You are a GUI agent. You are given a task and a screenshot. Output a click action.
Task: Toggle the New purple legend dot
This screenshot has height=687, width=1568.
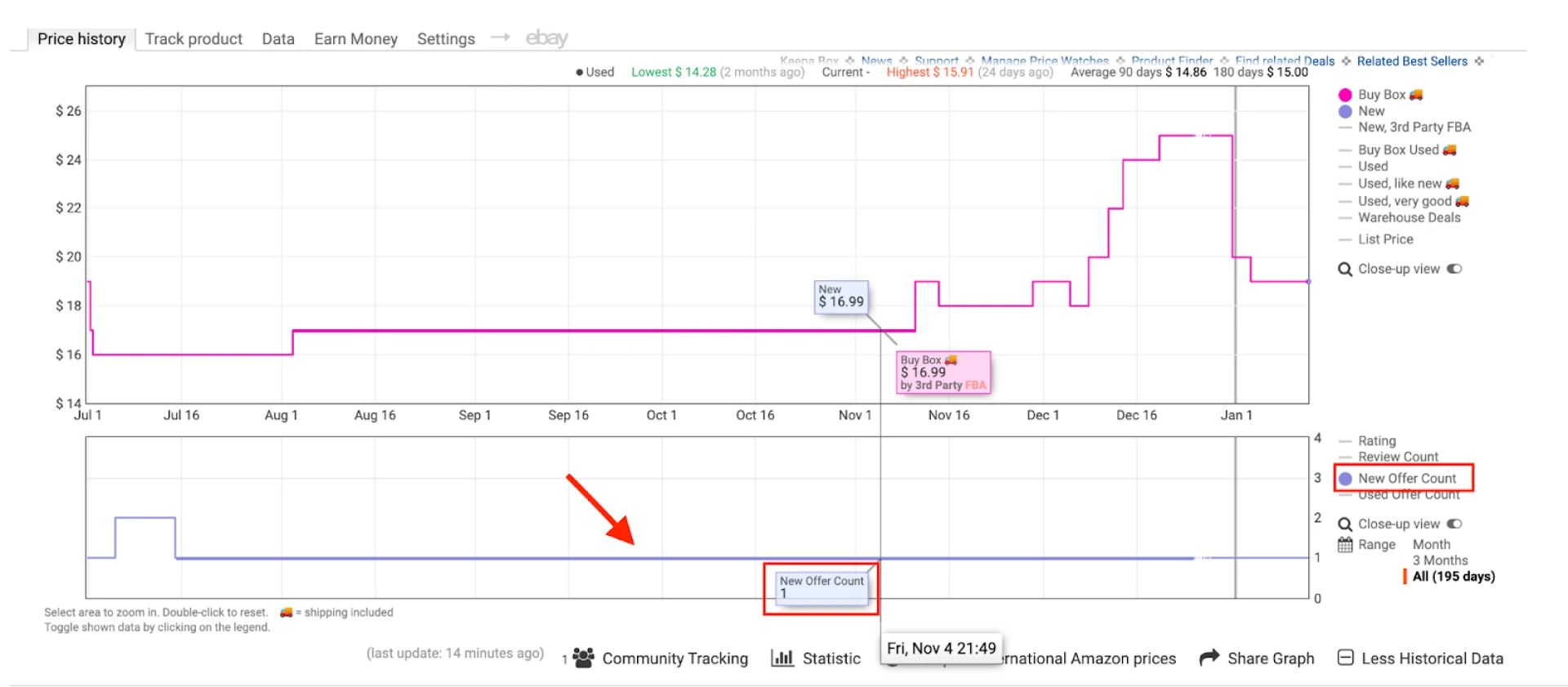pos(1345,111)
